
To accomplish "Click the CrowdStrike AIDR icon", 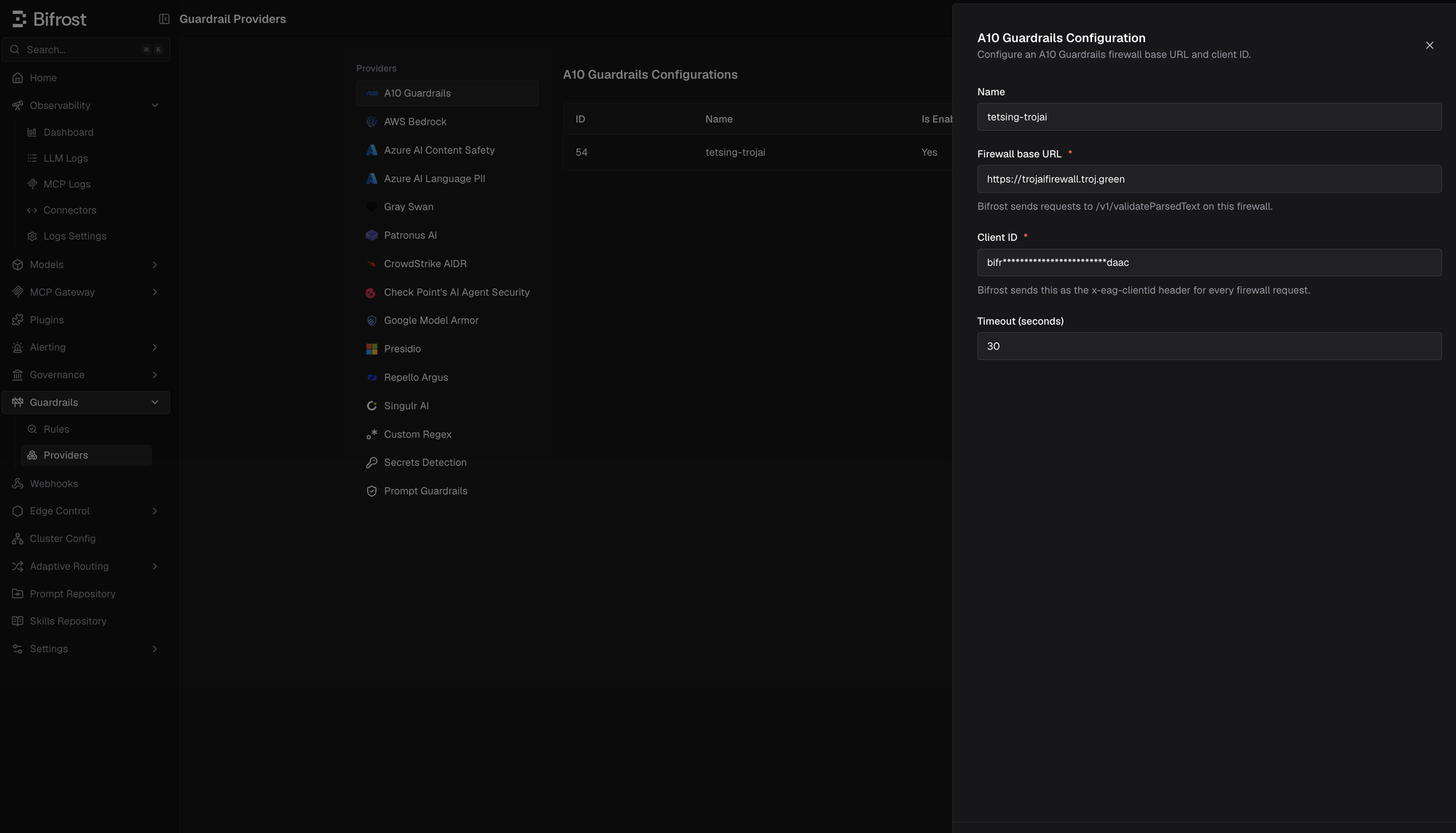I will (x=371, y=264).
